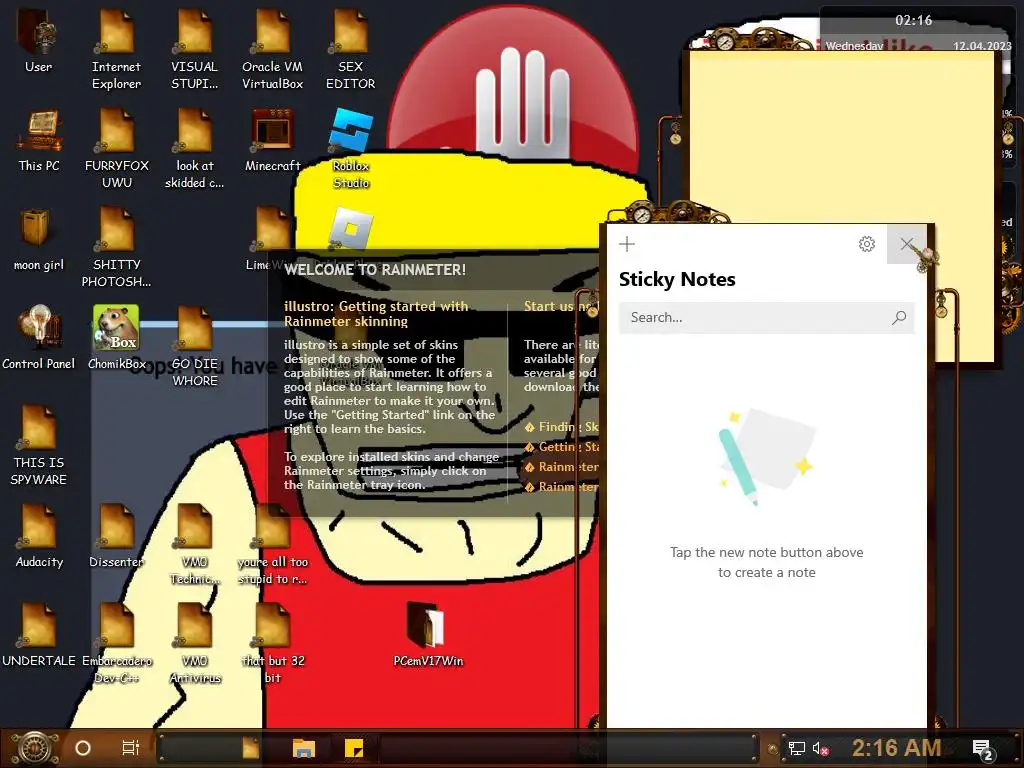The width and height of the screenshot is (1024, 768).
Task: Open 'Finding Skins' Rainmeter link
Action: 562,426
